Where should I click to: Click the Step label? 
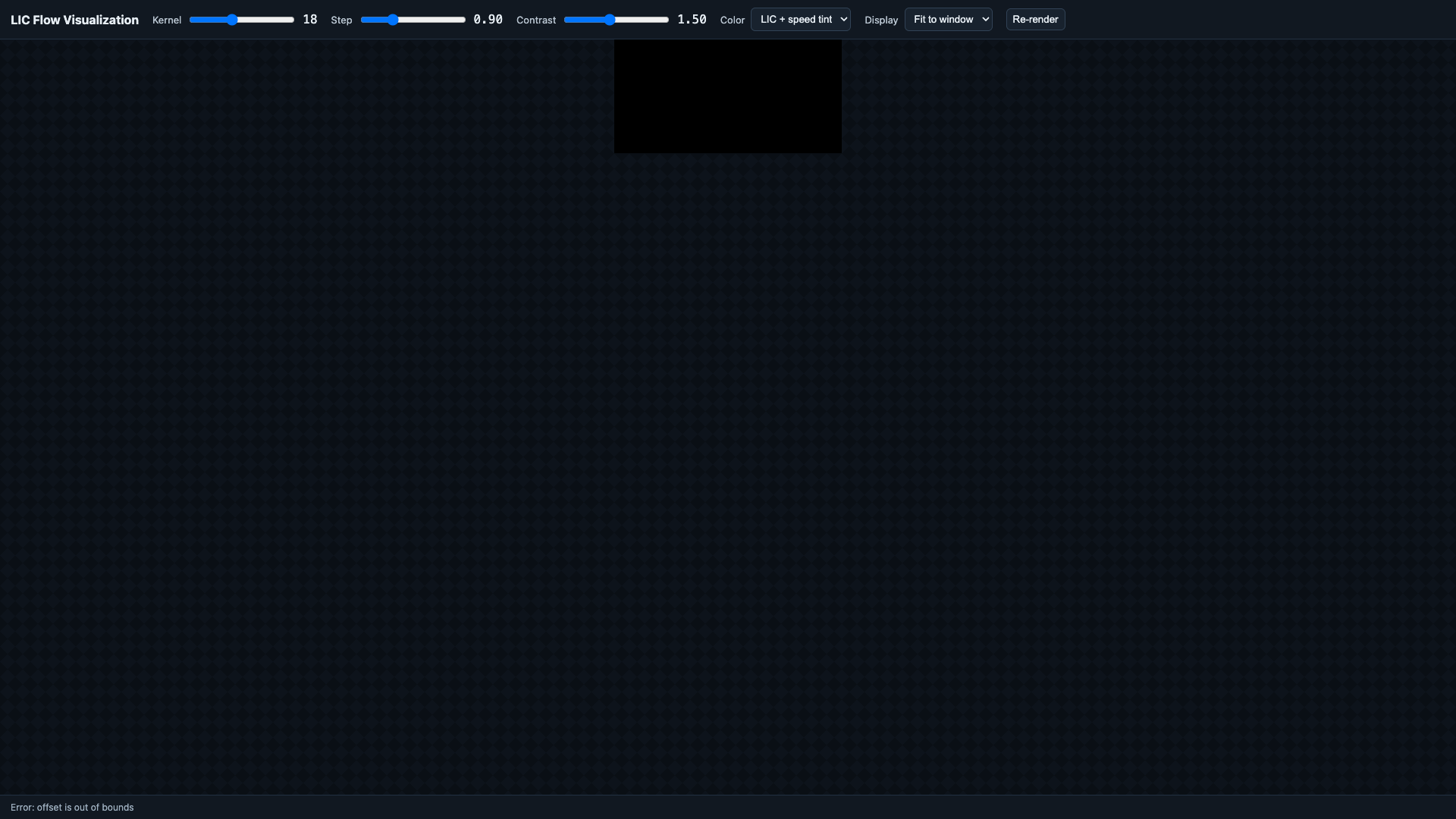tap(341, 20)
